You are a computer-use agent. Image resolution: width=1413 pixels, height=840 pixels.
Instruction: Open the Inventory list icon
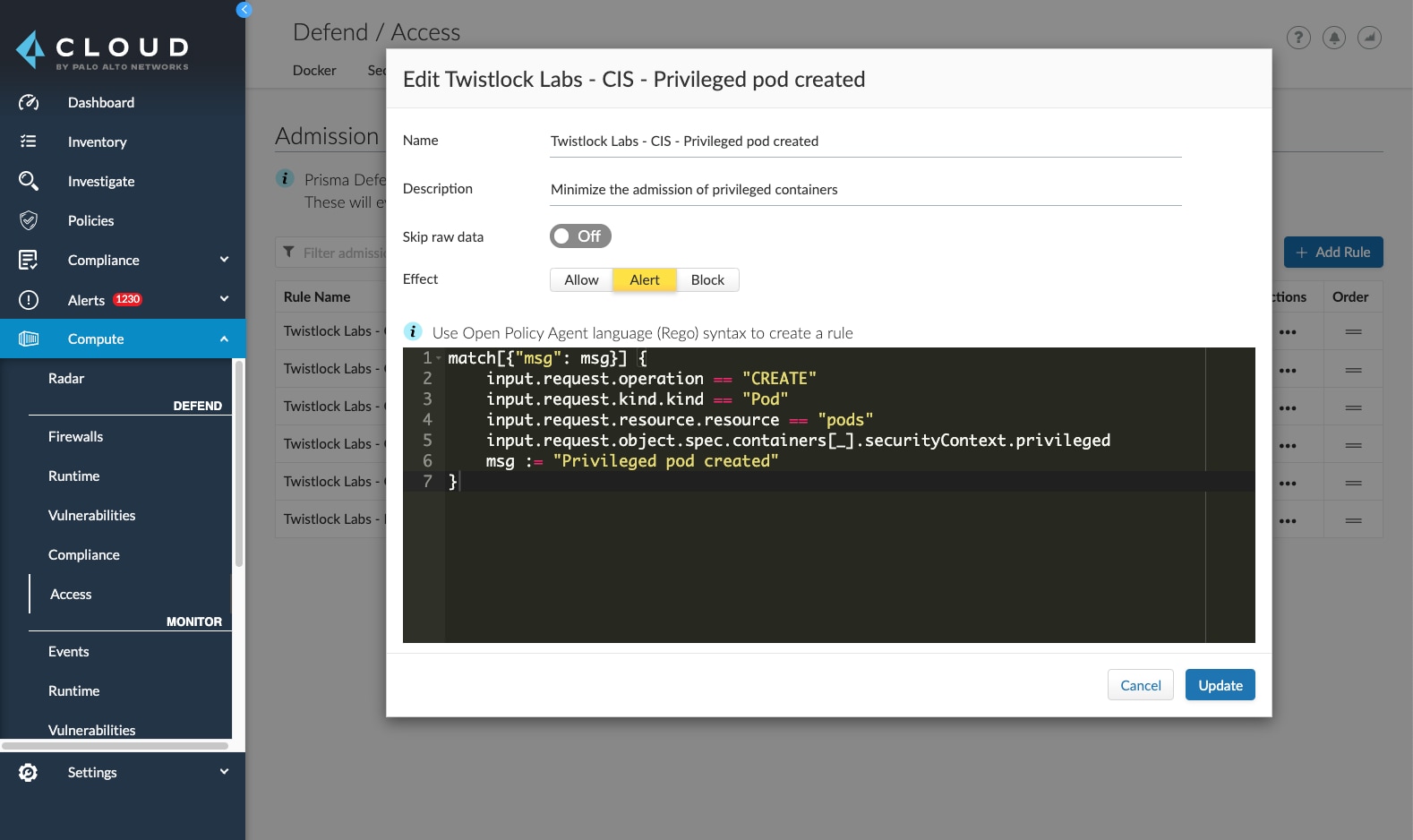point(29,141)
